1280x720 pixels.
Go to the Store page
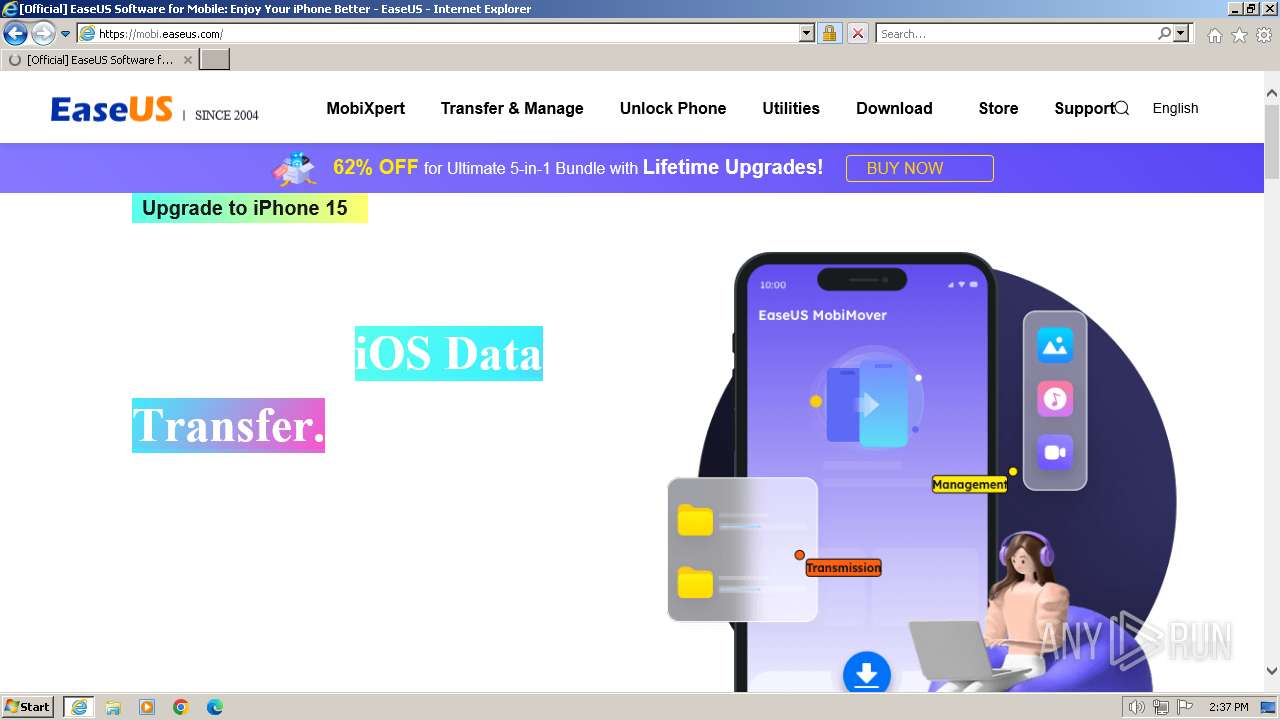[998, 108]
